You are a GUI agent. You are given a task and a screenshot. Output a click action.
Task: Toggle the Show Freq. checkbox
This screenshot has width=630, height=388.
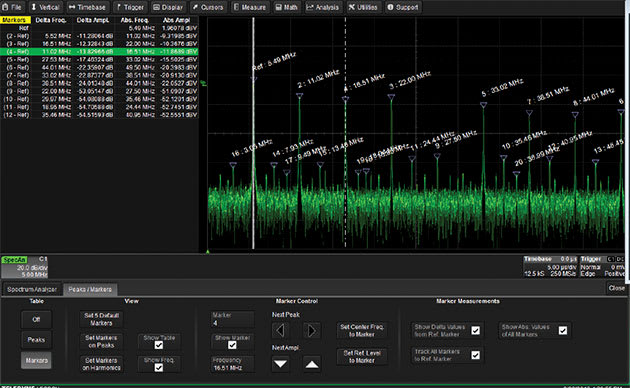click(159, 368)
